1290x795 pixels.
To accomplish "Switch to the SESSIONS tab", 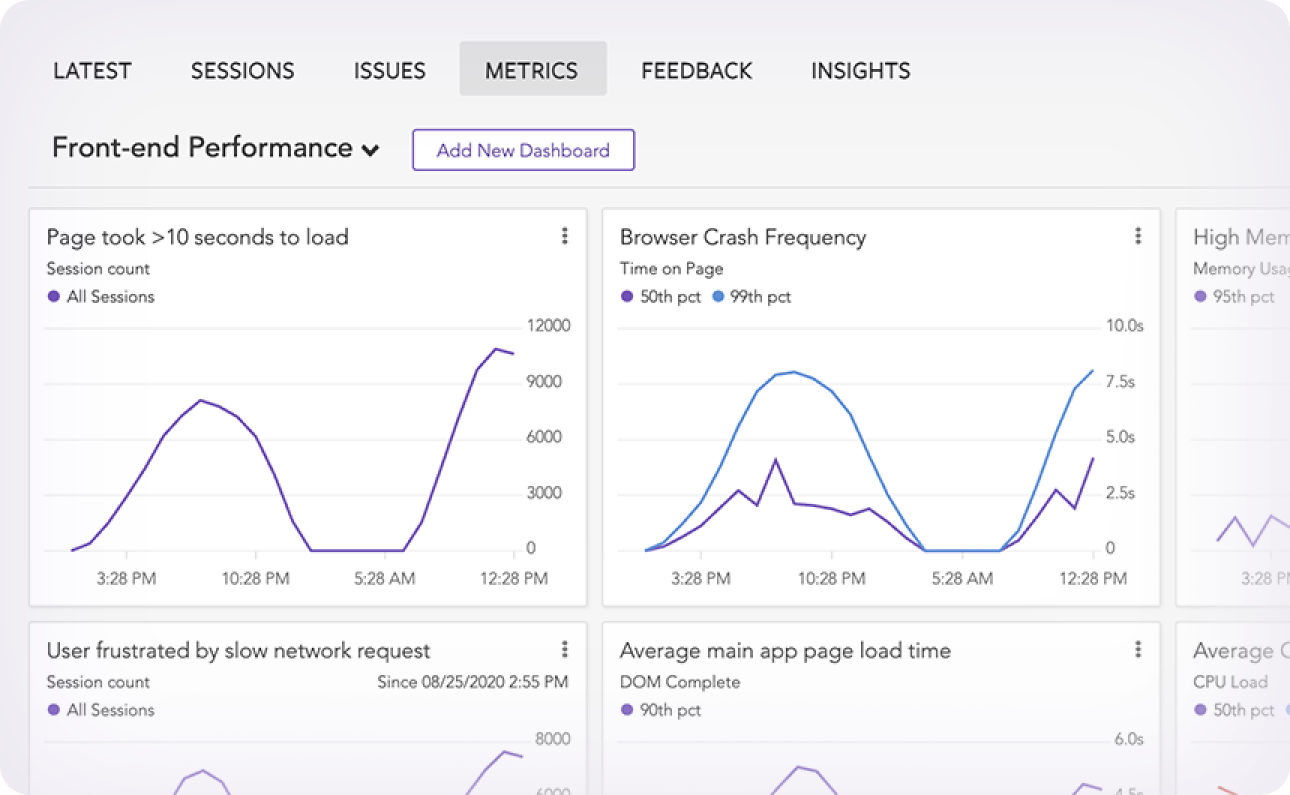I will pyautogui.click(x=243, y=71).
